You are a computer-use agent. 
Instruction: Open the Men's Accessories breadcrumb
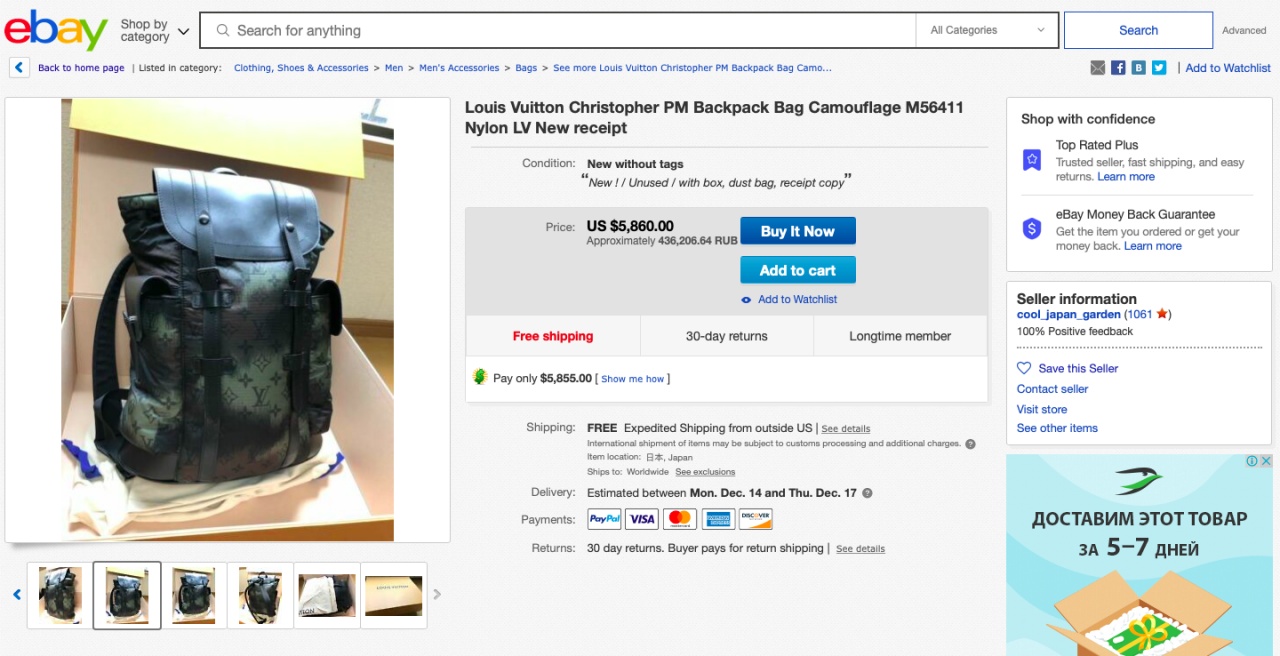[x=459, y=68]
